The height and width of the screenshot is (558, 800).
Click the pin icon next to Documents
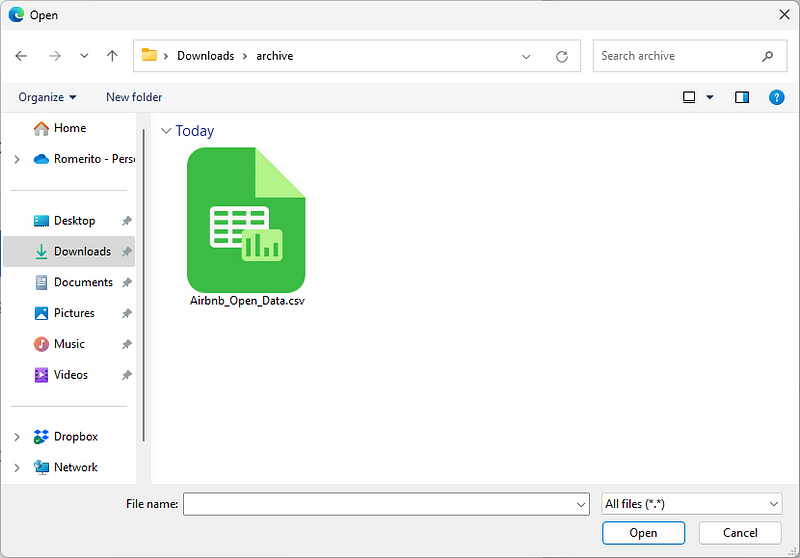point(127,282)
